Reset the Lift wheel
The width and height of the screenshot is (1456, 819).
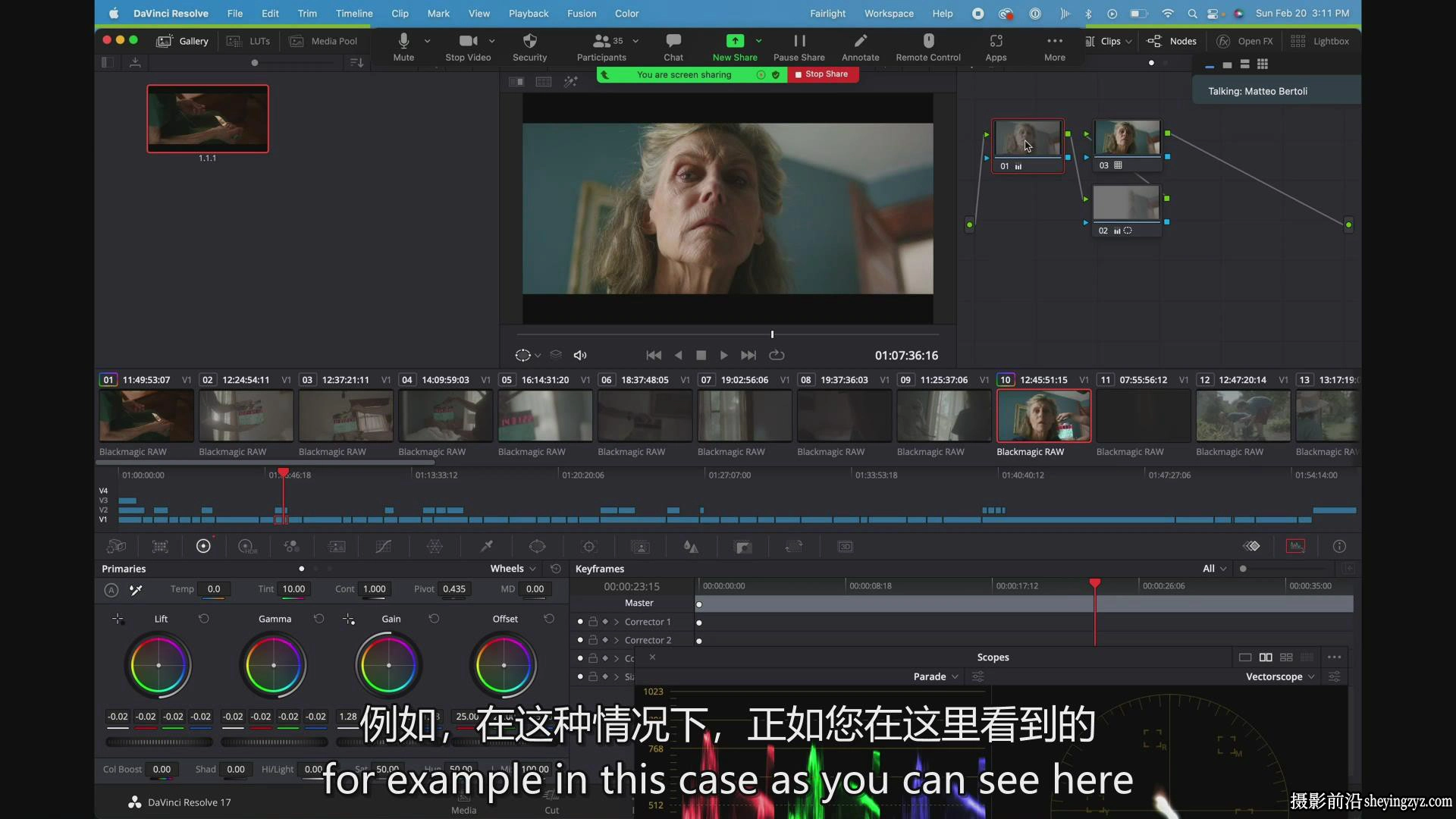click(x=204, y=619)
